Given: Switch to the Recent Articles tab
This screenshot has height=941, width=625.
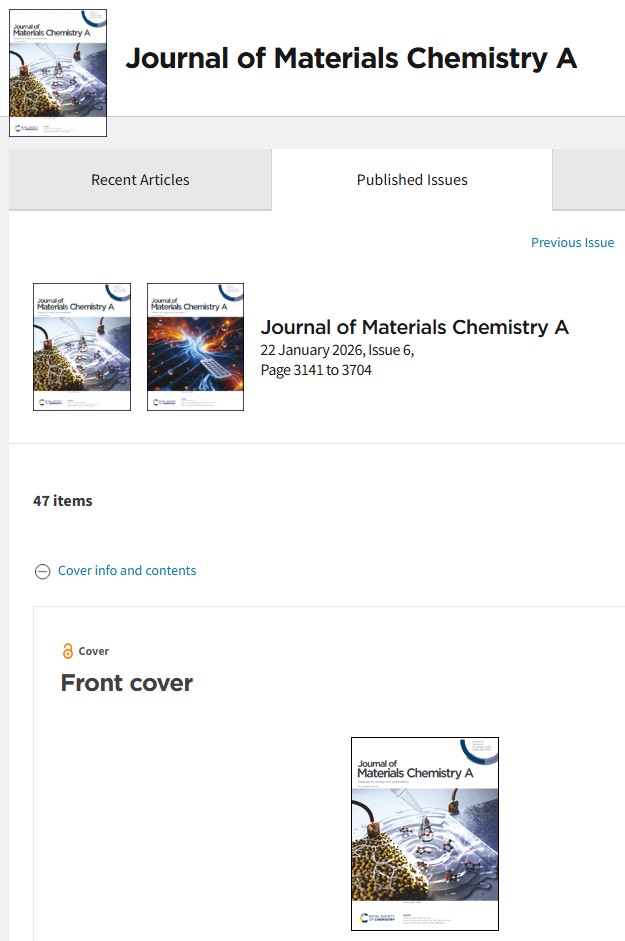Looking at the screenshot, I should point(140,180).
